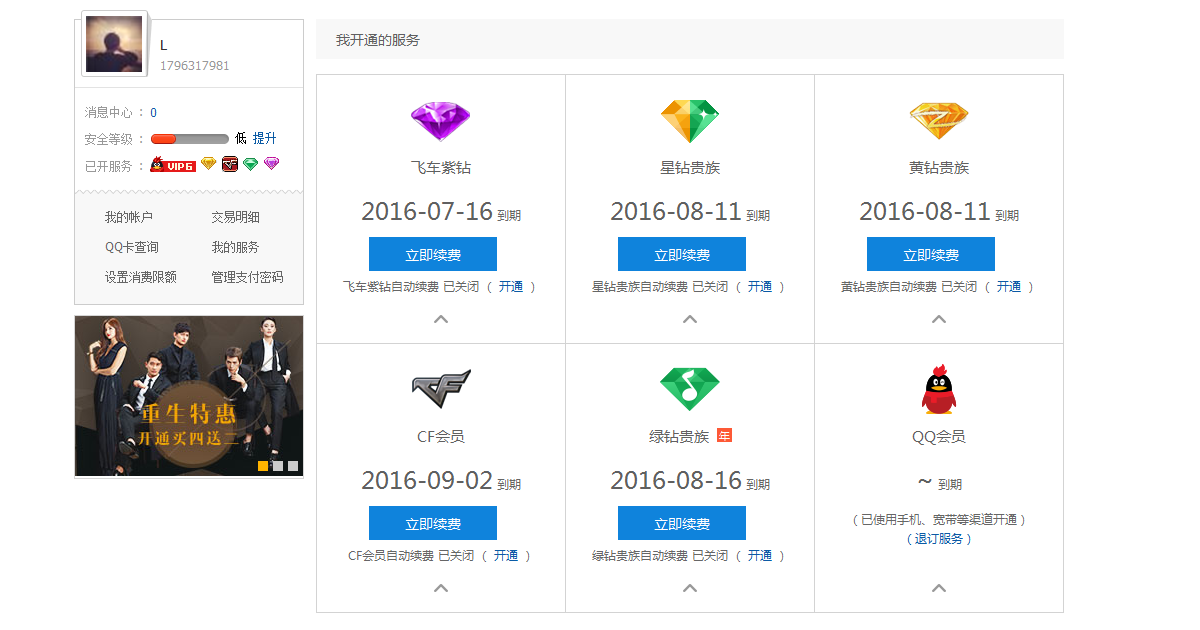Select the first orange banner indicator dot

pyautogui.click(x=263, y=466)
